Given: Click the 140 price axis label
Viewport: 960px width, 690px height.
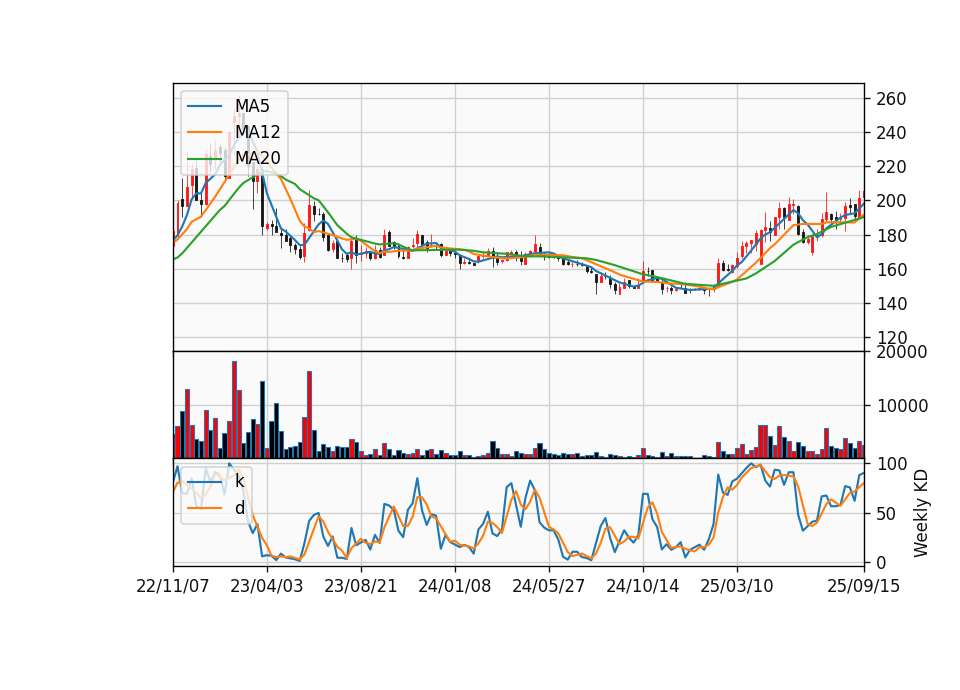Looking at the screenshot, I should pyautogui.click(x=891, y=304).
